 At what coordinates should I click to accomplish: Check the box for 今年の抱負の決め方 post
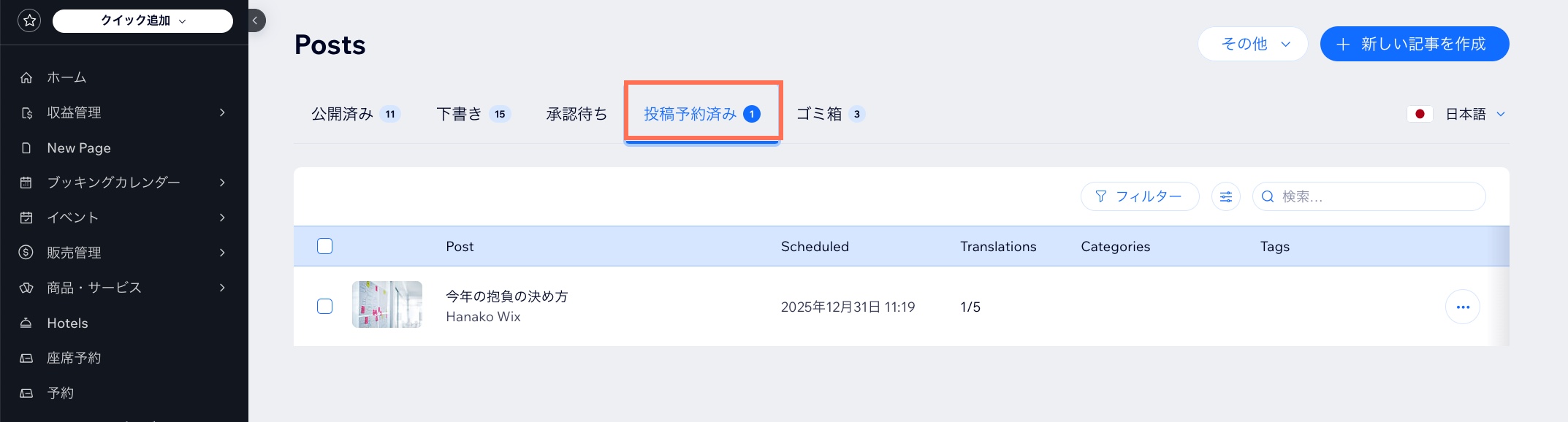pos(325,307)
